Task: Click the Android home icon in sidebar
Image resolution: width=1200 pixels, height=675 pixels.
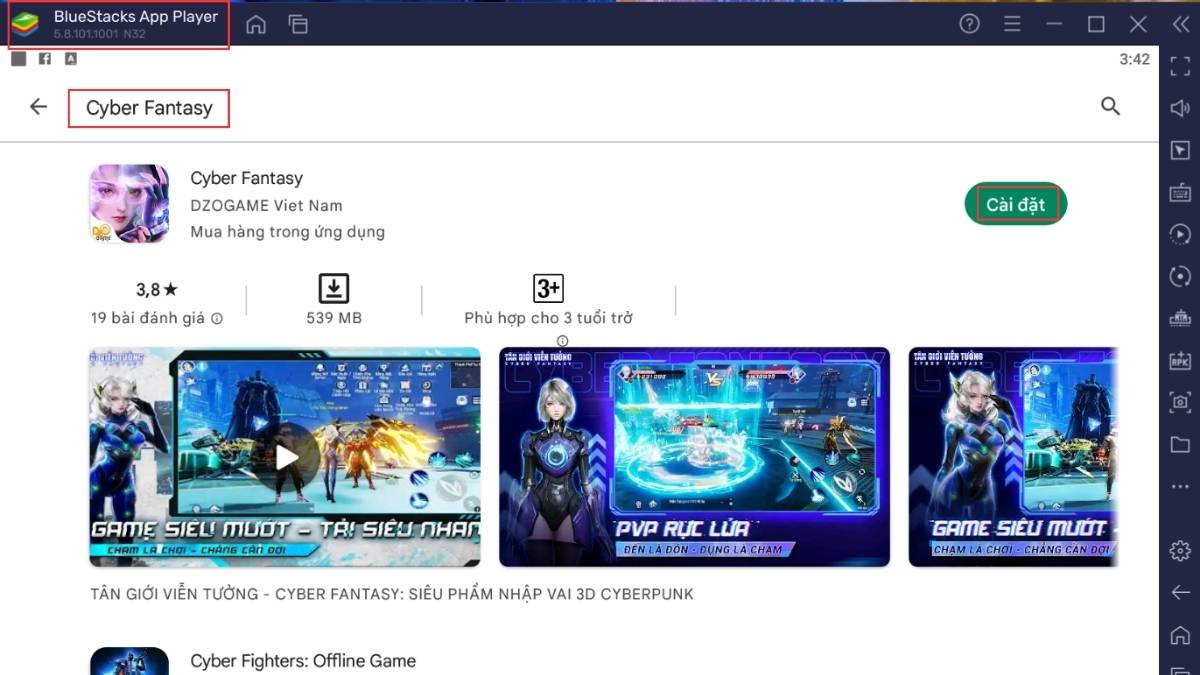Action: point(1180,635)
